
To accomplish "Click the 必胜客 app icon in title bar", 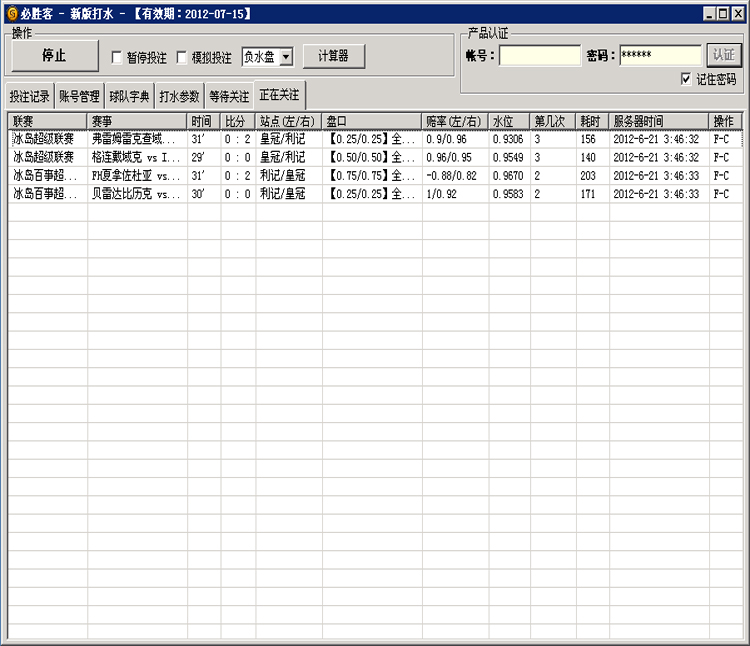I will pos(10,13).
